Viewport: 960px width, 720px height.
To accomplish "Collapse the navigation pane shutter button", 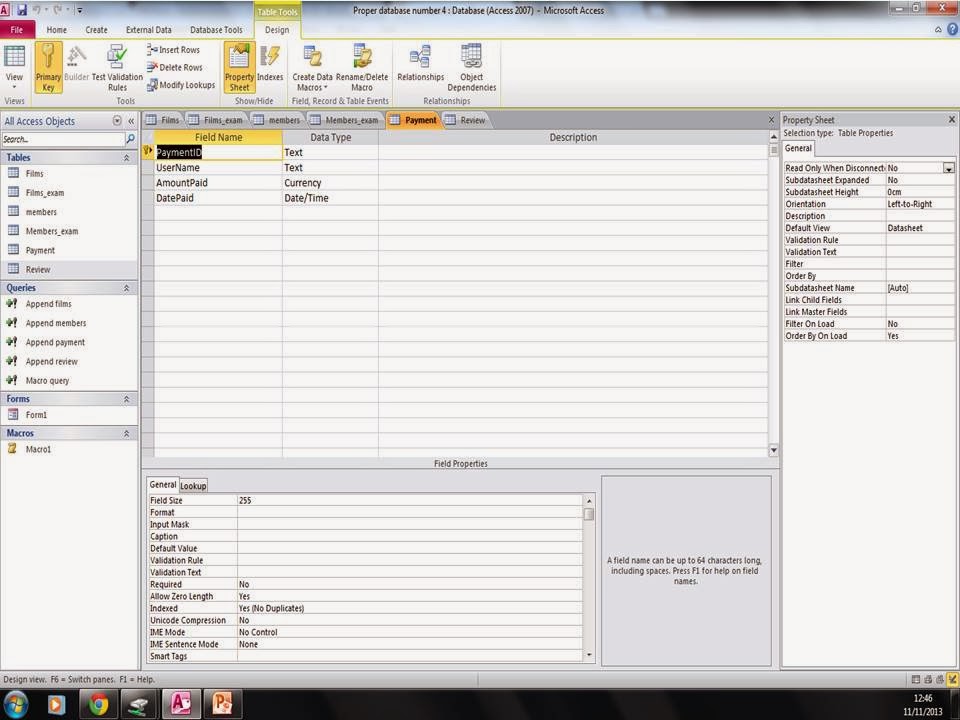I will coord(131,121).
